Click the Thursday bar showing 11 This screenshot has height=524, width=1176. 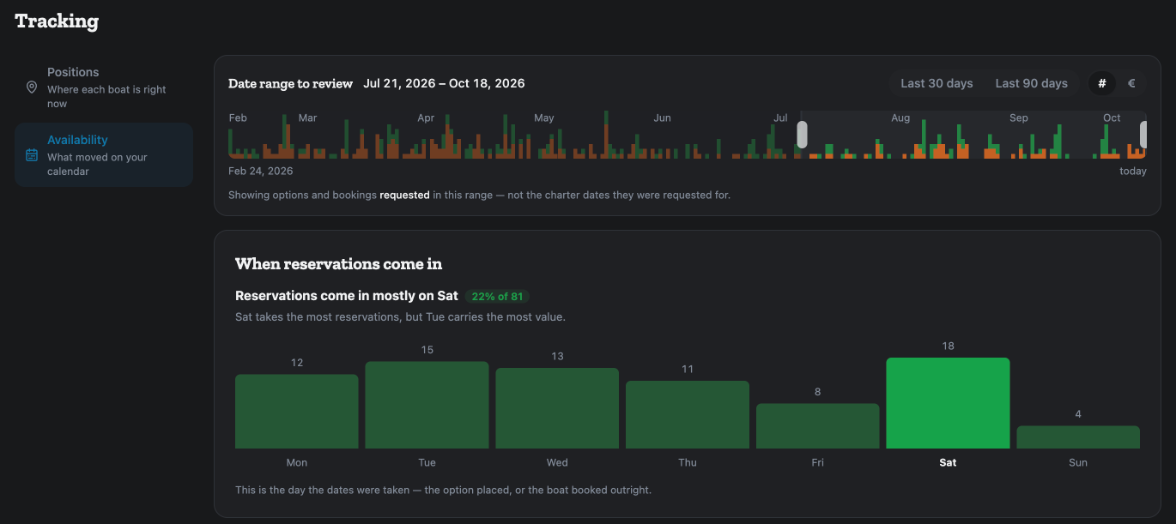point(688,415)
